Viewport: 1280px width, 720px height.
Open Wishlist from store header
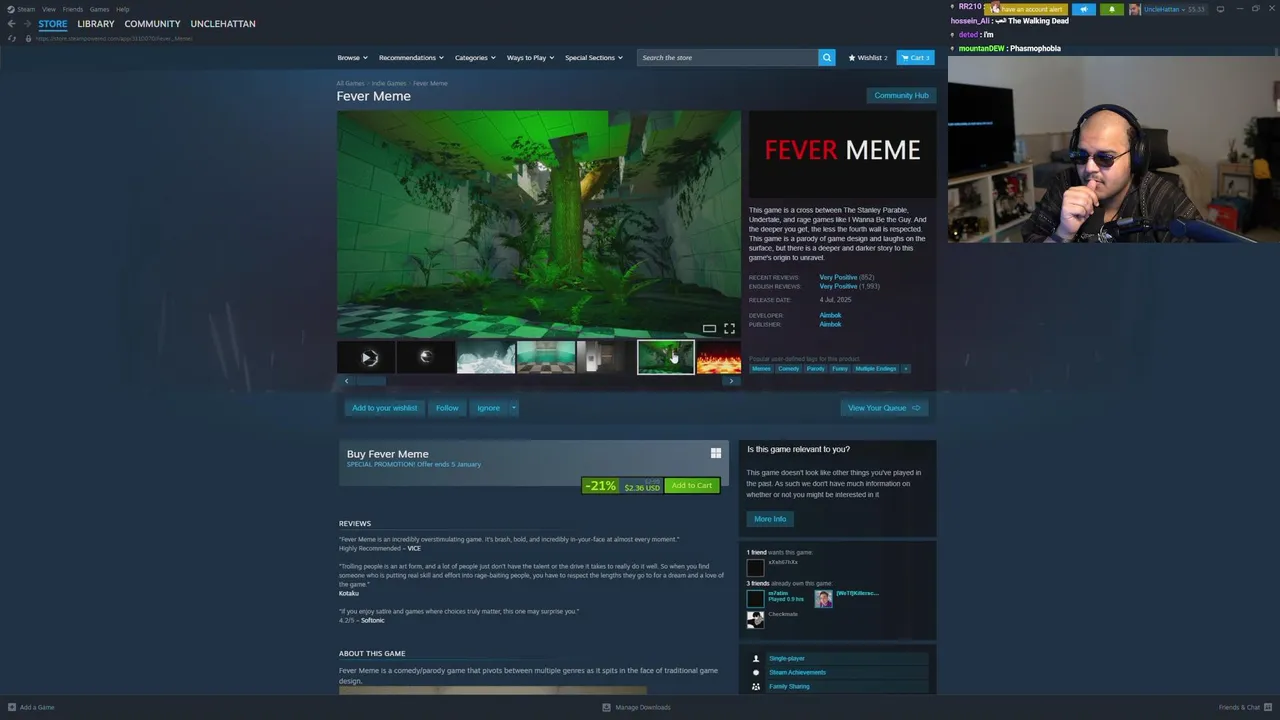pos(868,58)
